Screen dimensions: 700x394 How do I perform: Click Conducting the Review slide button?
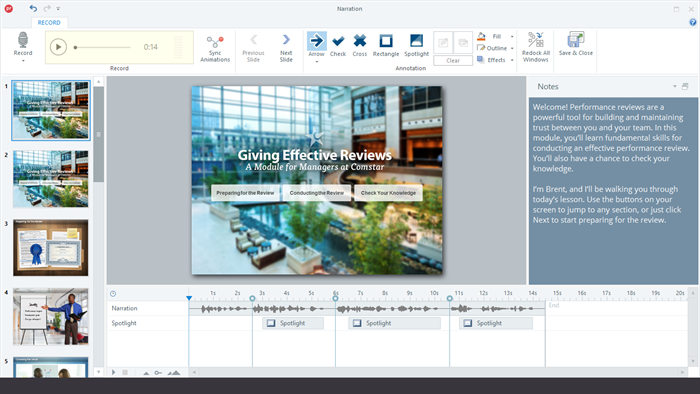coord(317,193)
